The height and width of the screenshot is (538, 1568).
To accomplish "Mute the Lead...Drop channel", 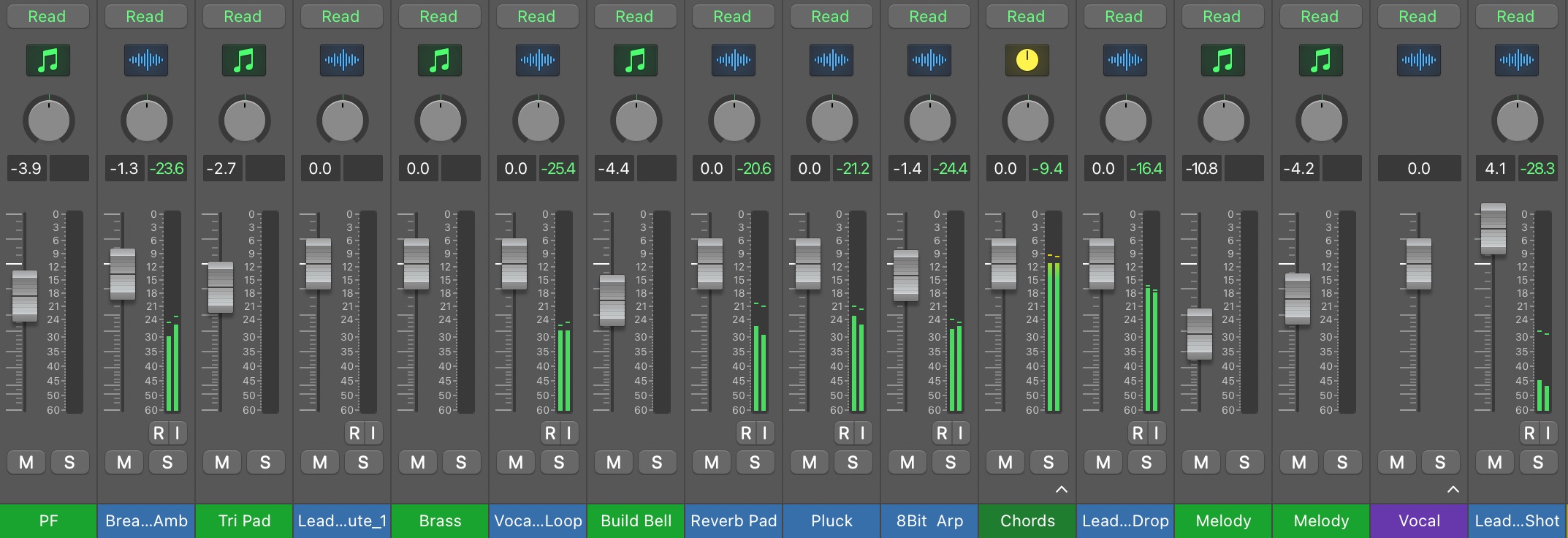I will pos(1103,462).
